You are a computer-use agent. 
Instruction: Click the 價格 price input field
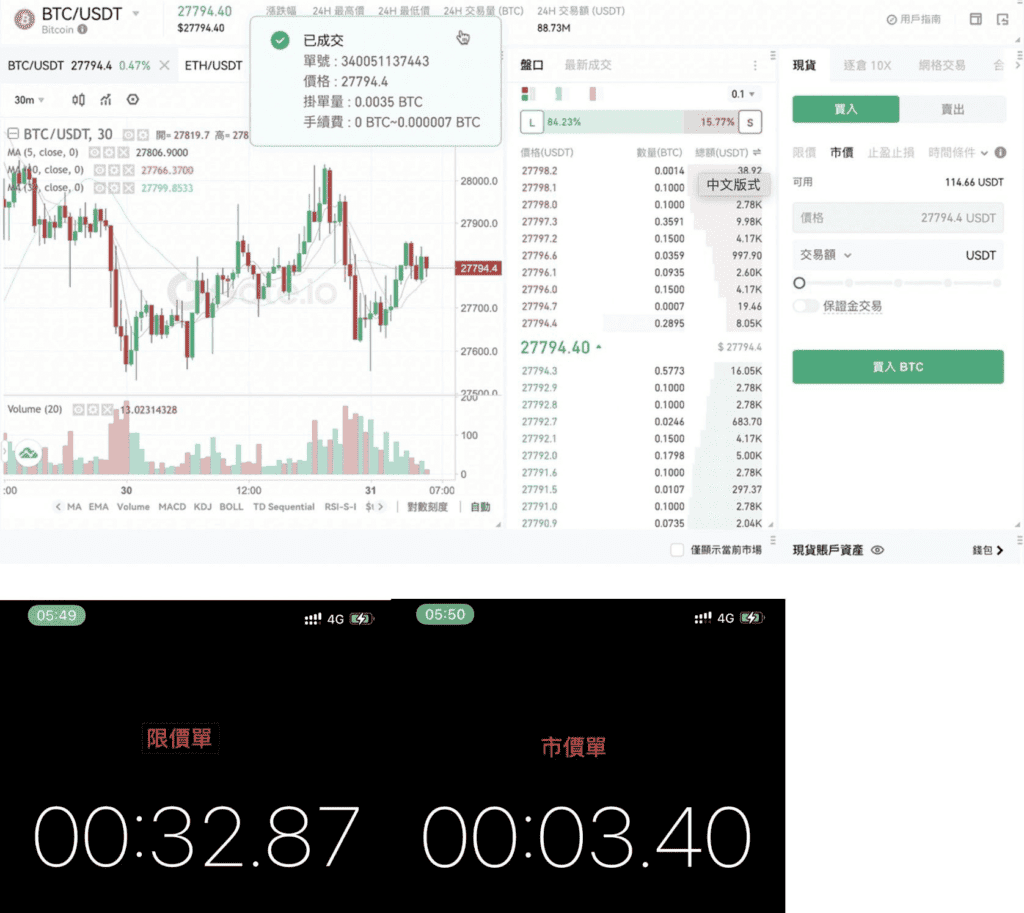898,217
